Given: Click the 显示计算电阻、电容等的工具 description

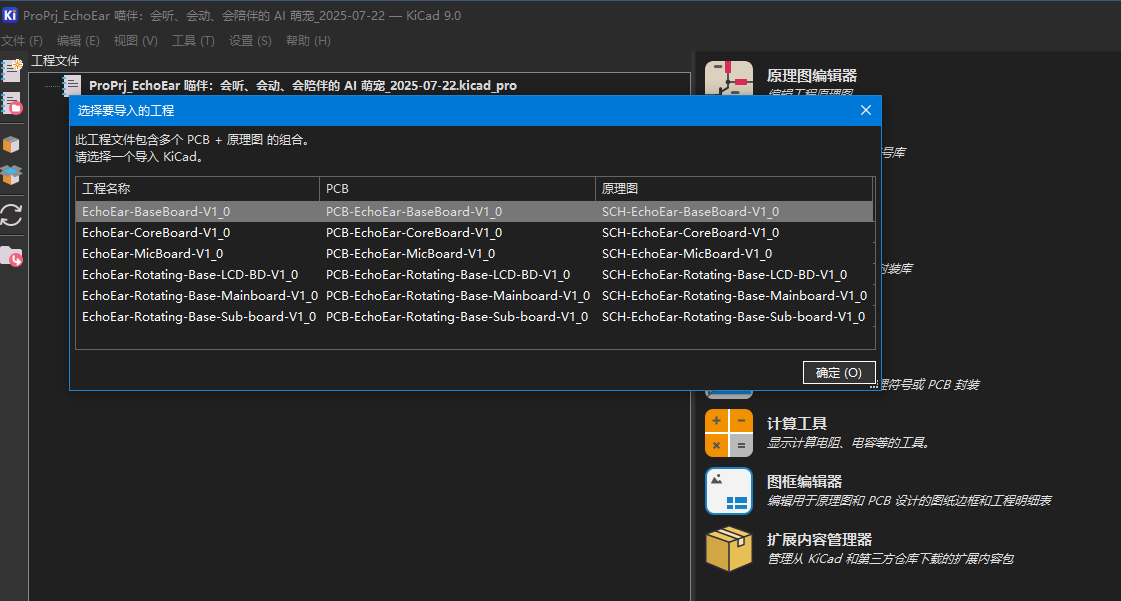Looking at the screenshot, I should pos(849,443).
